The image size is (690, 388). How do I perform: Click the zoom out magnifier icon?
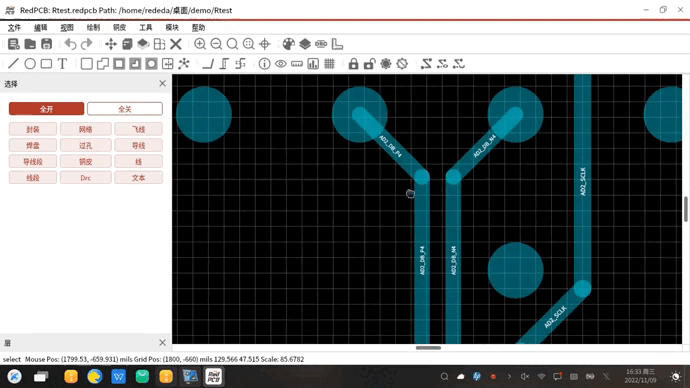[216, 44]
